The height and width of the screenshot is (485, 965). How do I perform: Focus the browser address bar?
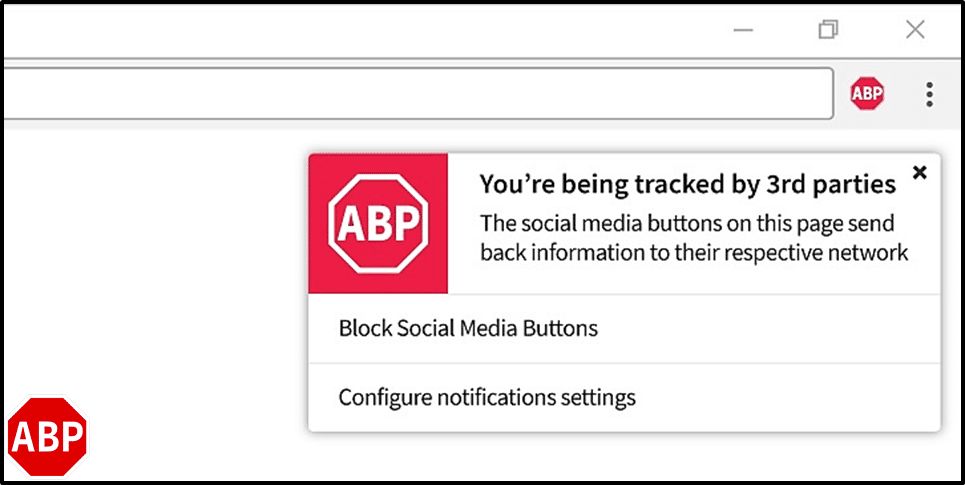(417, 94)
